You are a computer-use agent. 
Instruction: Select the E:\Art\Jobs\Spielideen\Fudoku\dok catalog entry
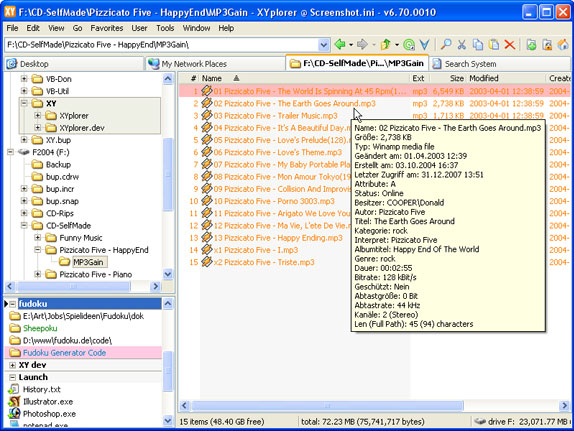[83, 316]
